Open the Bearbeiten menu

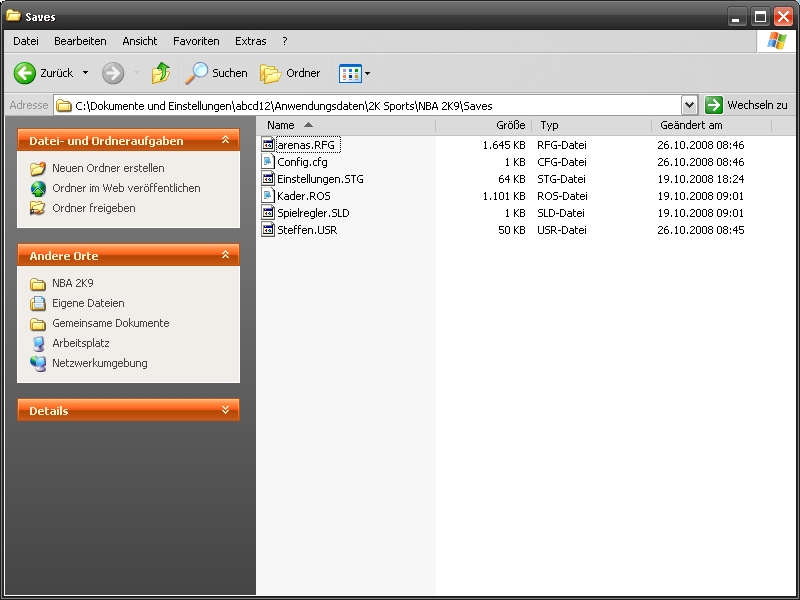[80, 41]
